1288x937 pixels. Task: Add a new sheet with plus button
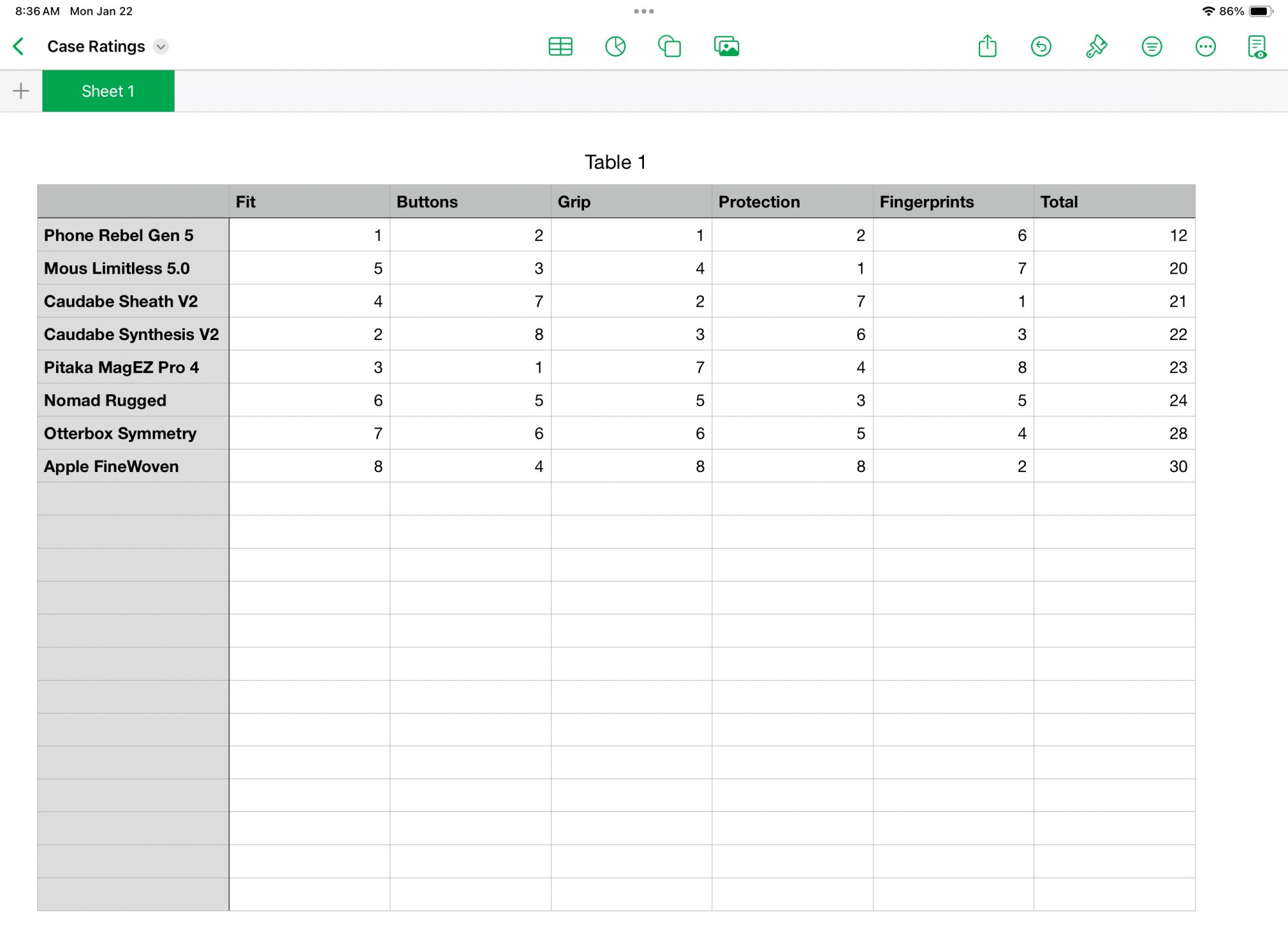[21, 91]
